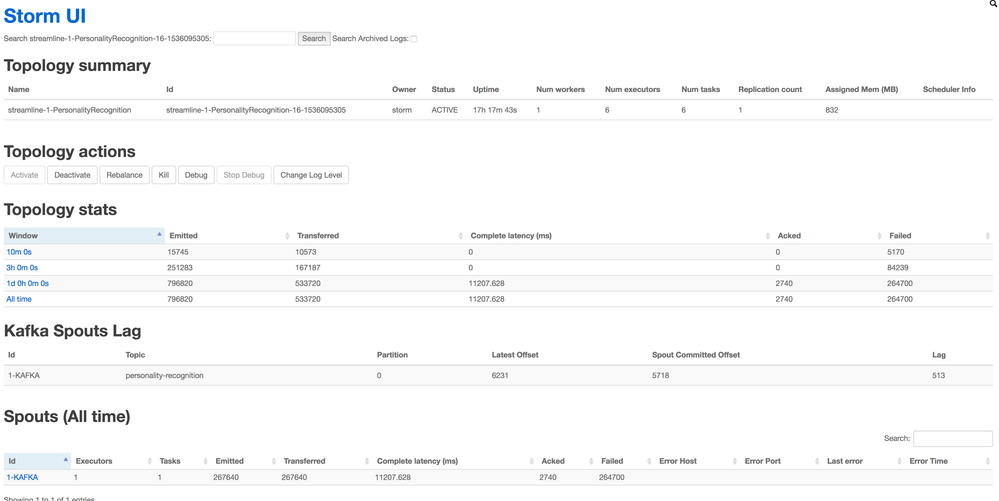The height and width of the screenshot is (501, 999).
Task: Focus the topology log search field
Action: (x=254, y=38)
